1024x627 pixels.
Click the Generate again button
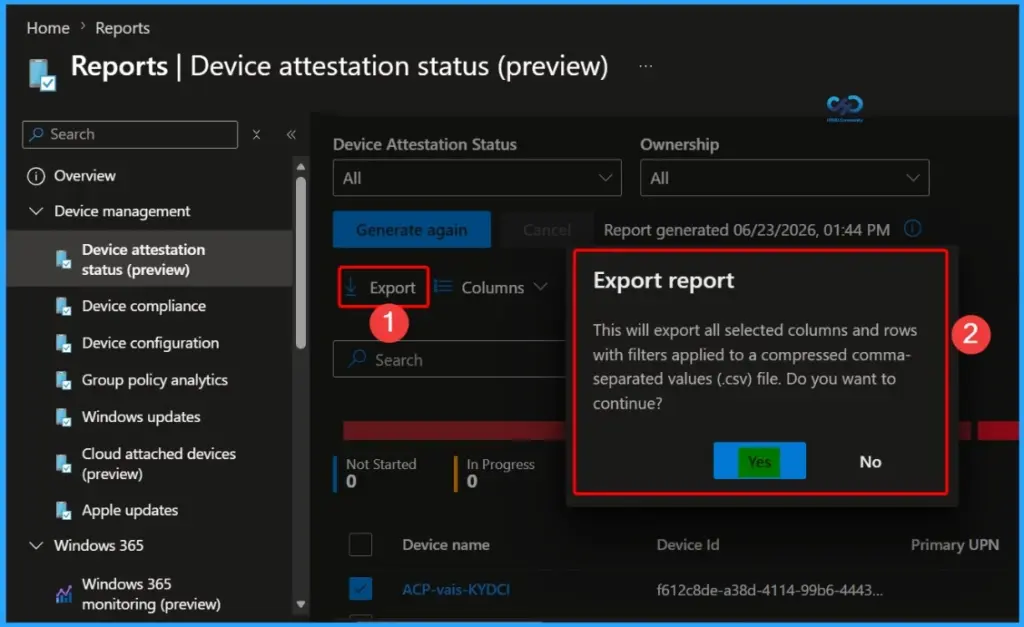411,229
